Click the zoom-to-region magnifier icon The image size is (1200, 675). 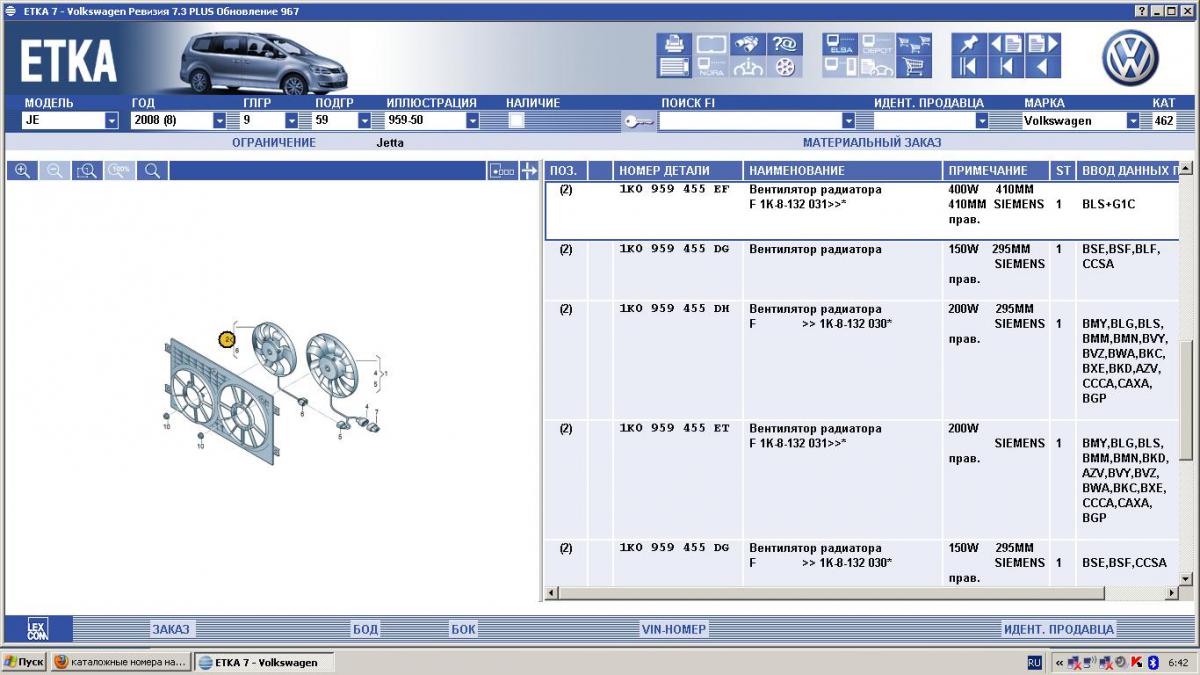pyautogui.click(x=87, y=171)
